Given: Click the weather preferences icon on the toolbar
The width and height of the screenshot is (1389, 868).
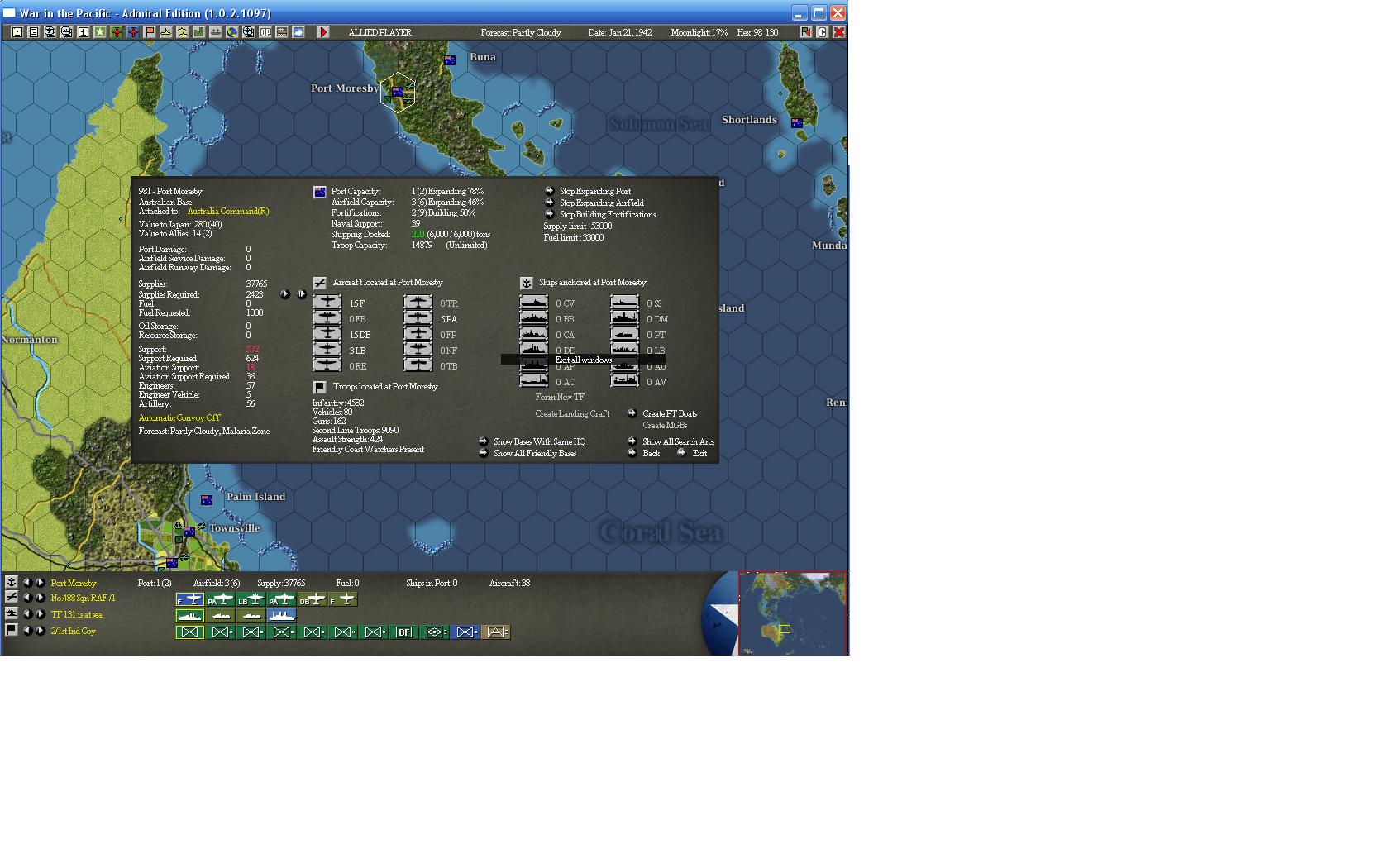Looking at the screenshot, I should [298, 32].
